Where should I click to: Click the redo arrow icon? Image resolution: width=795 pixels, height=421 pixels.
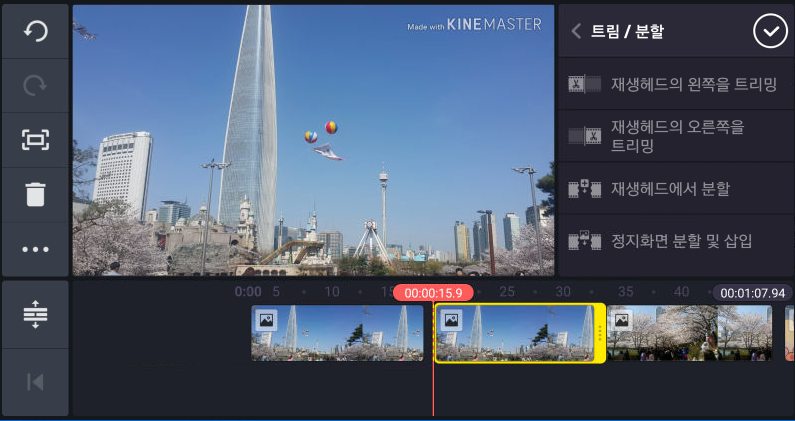[35, 86]
